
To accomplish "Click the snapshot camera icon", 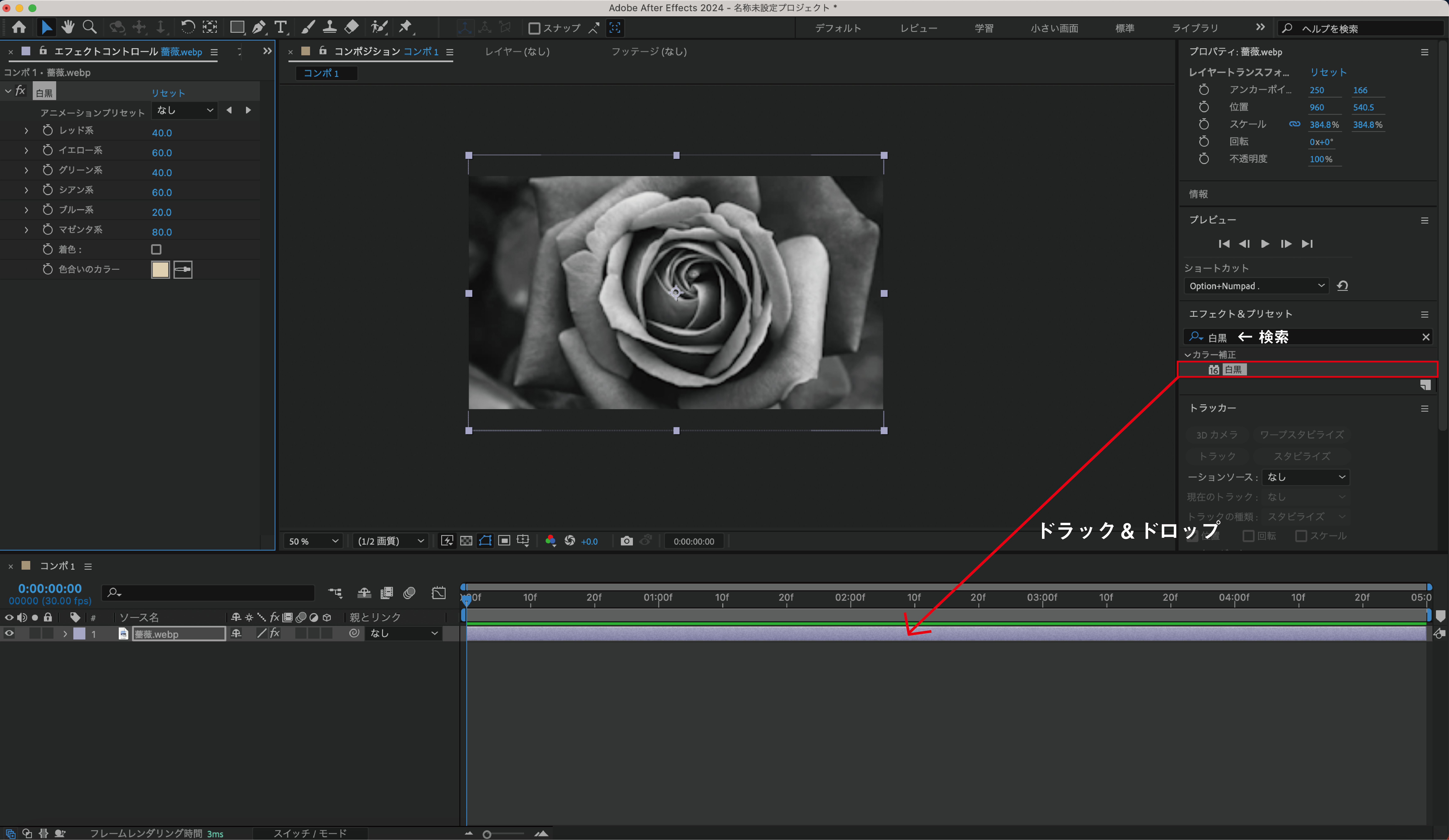I will (x=627, y=541).
